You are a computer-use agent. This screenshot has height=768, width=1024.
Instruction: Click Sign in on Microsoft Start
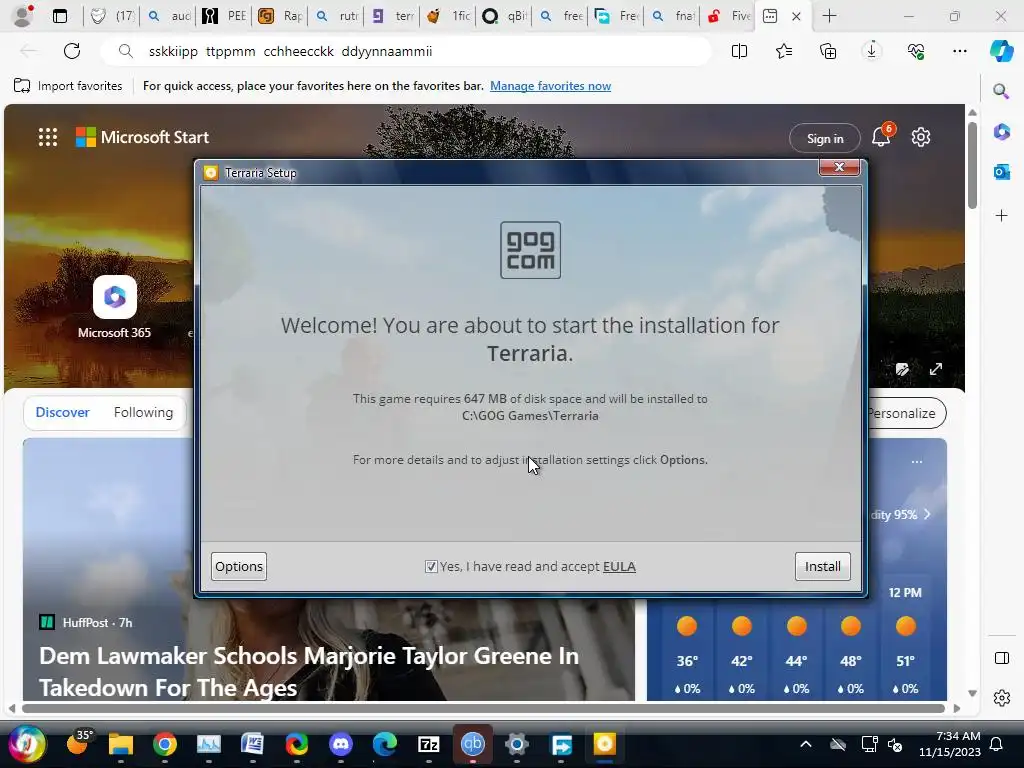click(x=825, y=138)
